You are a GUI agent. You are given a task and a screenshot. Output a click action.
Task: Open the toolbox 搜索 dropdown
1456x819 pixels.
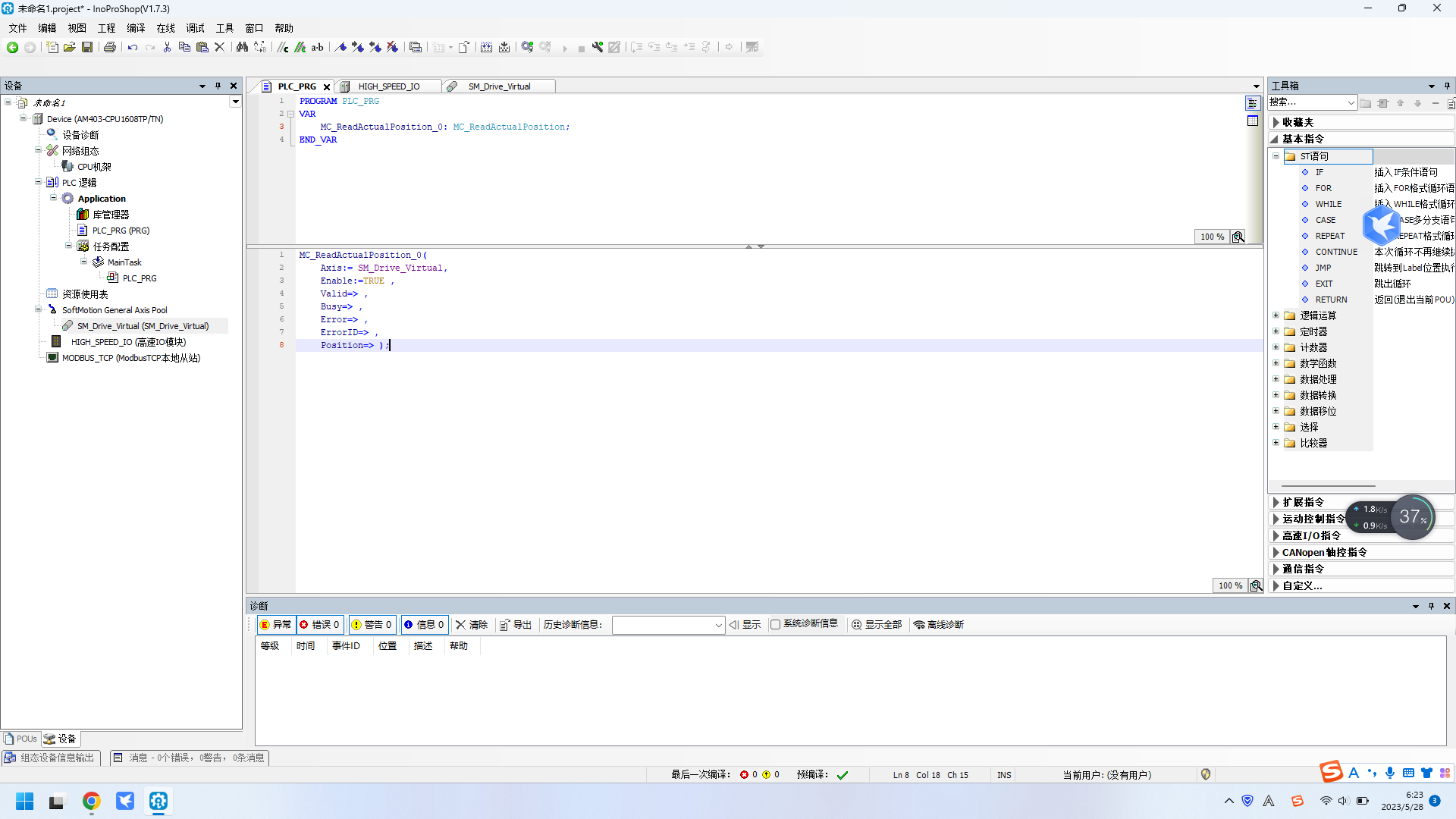point(1351,103)
